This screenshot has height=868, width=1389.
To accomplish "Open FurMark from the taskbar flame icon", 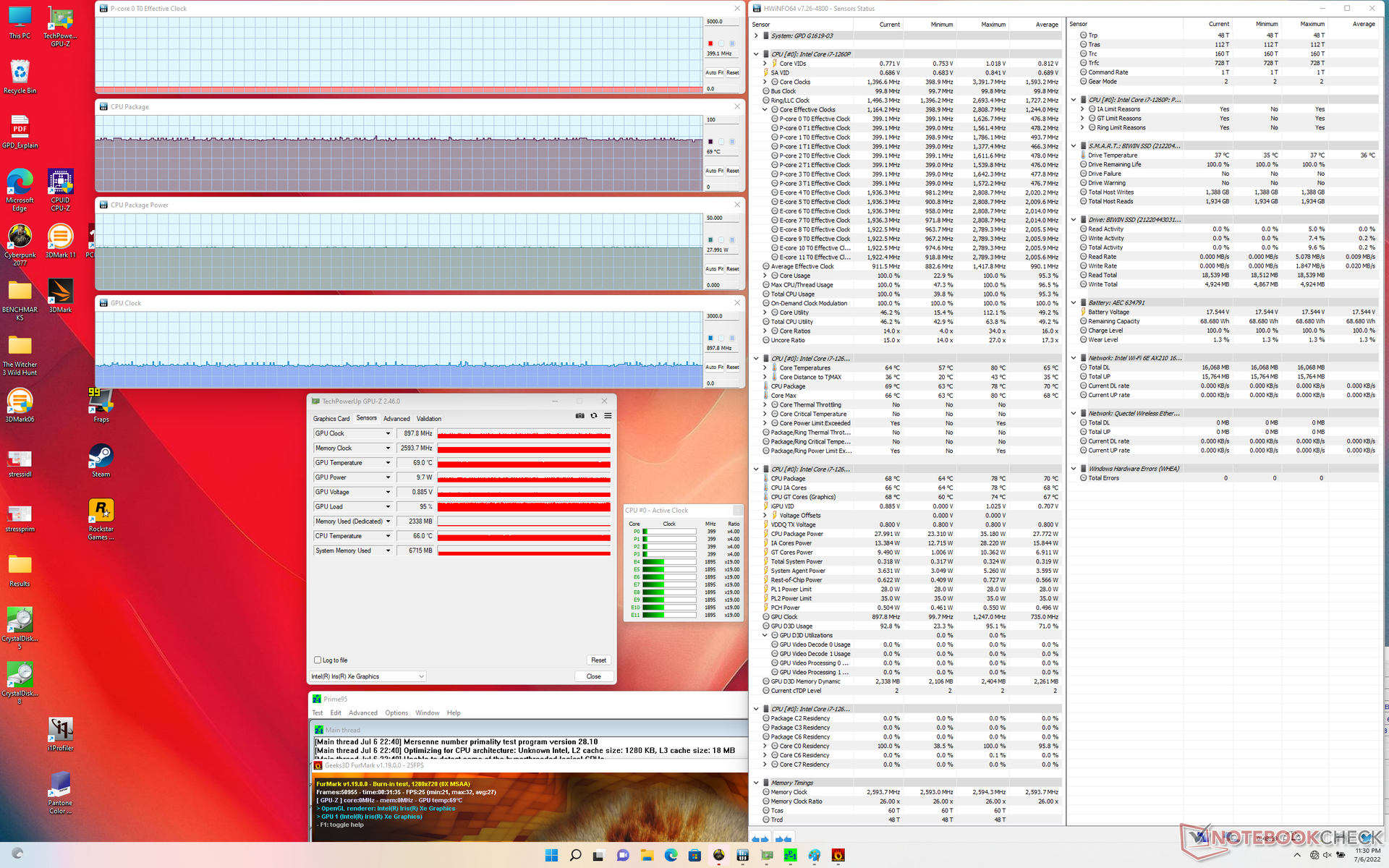I will point(838,855).
